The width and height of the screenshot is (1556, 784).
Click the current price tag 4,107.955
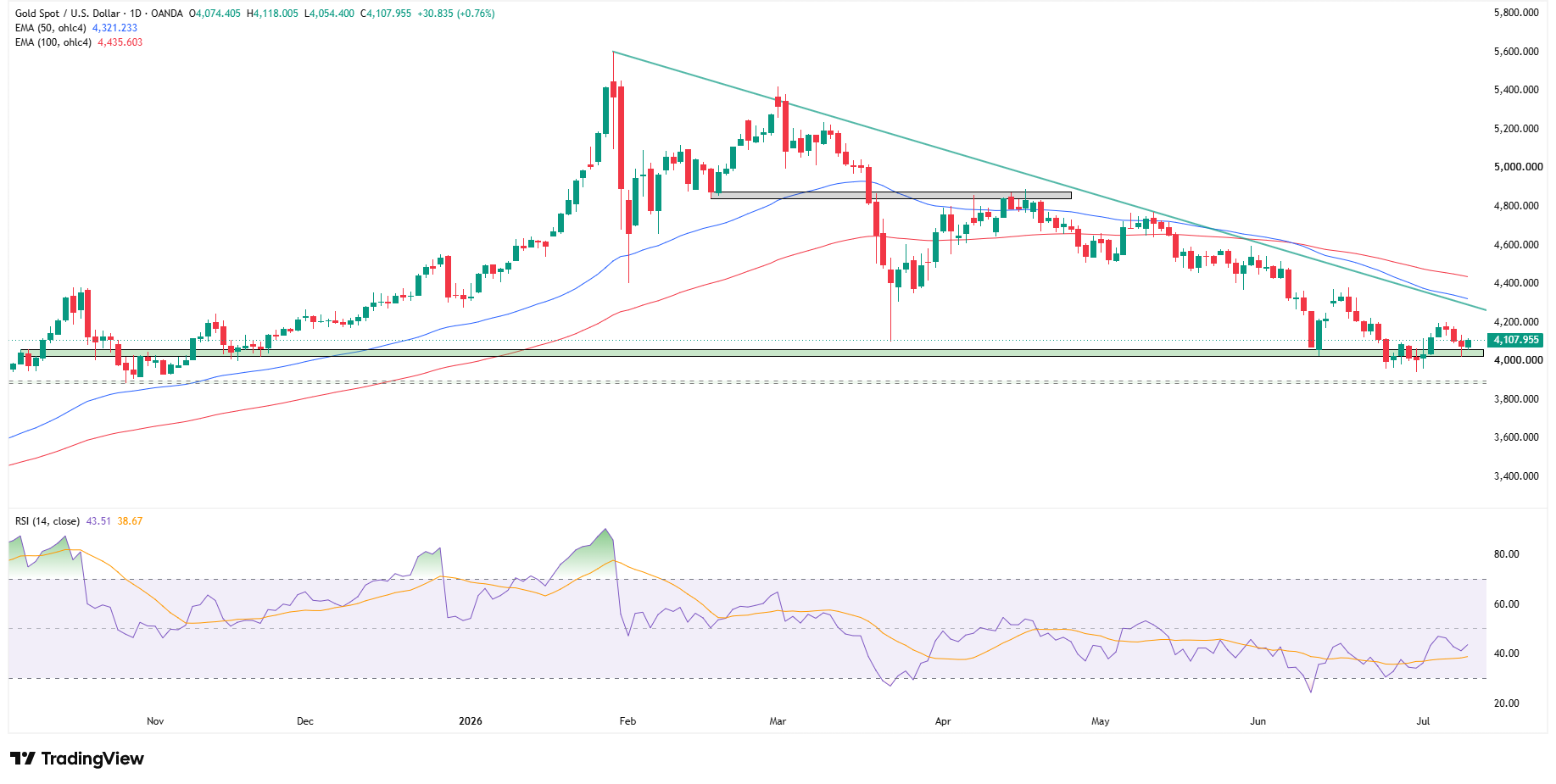[1515, 340]
